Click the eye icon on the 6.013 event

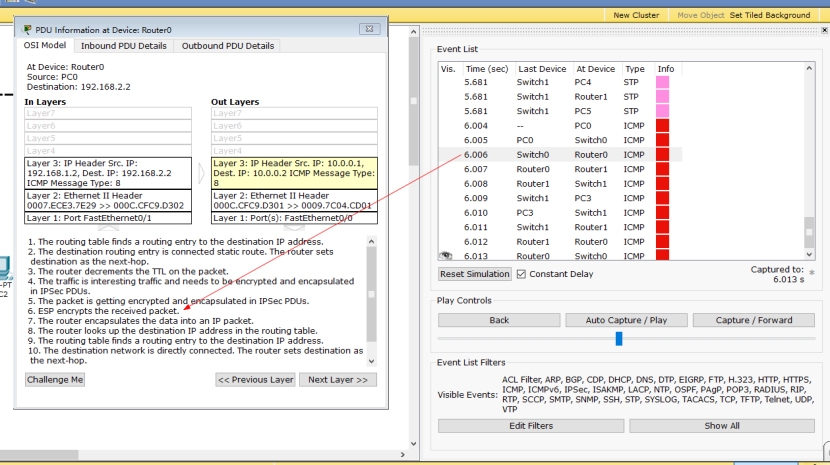tap(446, 256)
